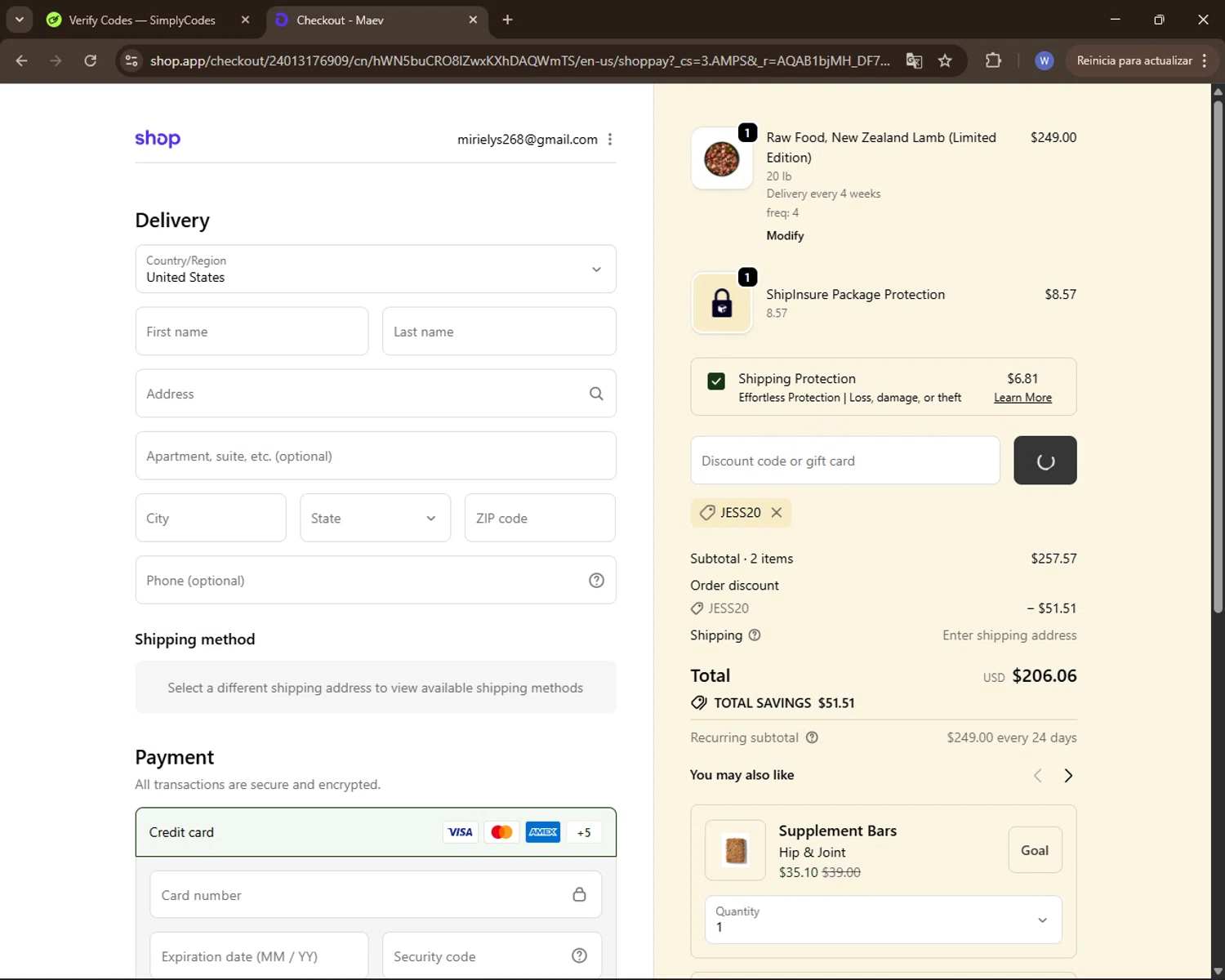Viewport: 1225px width, 980px height.
Task: Open browser extensions puzzle icon
Action: pos(993,60)
